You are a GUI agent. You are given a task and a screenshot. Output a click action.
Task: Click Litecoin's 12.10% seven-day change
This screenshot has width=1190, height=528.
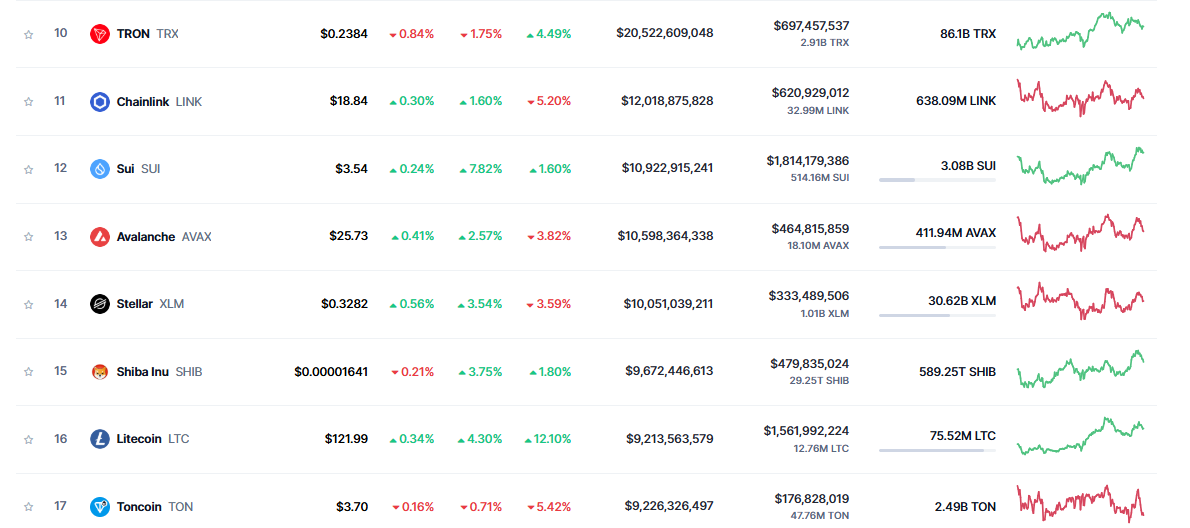548,438
